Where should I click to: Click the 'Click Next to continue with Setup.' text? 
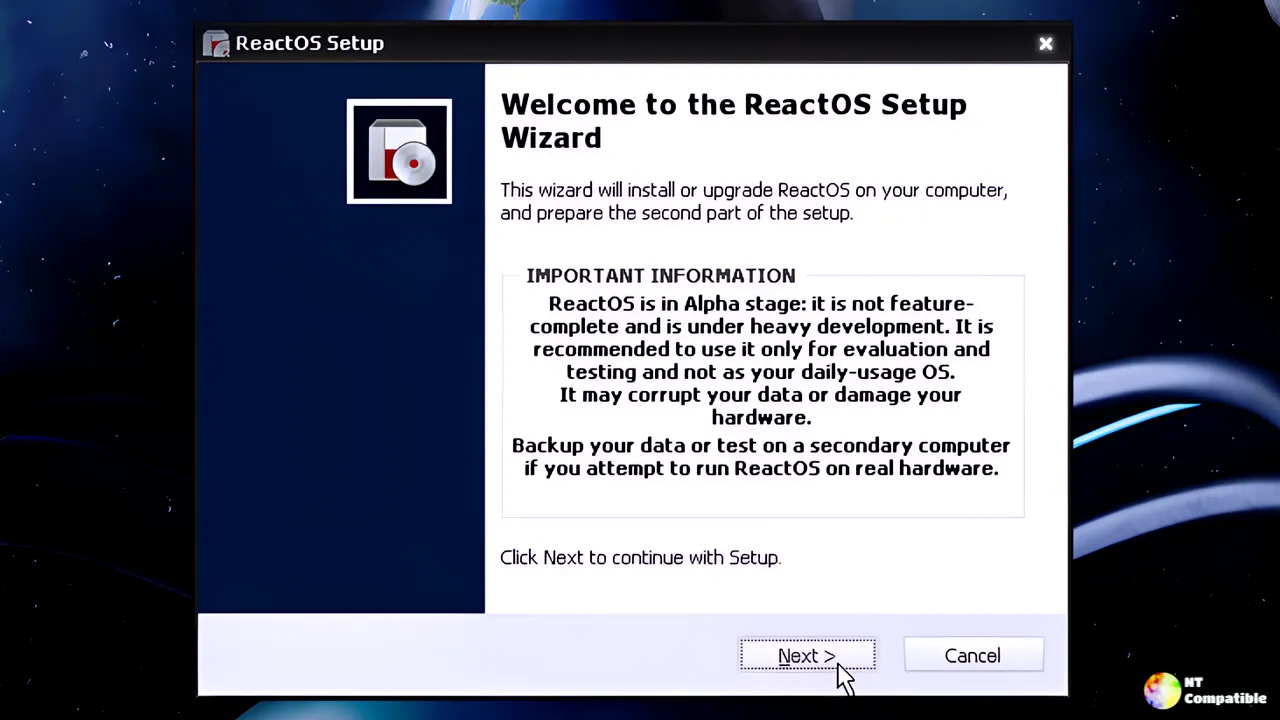pos(640,558)
